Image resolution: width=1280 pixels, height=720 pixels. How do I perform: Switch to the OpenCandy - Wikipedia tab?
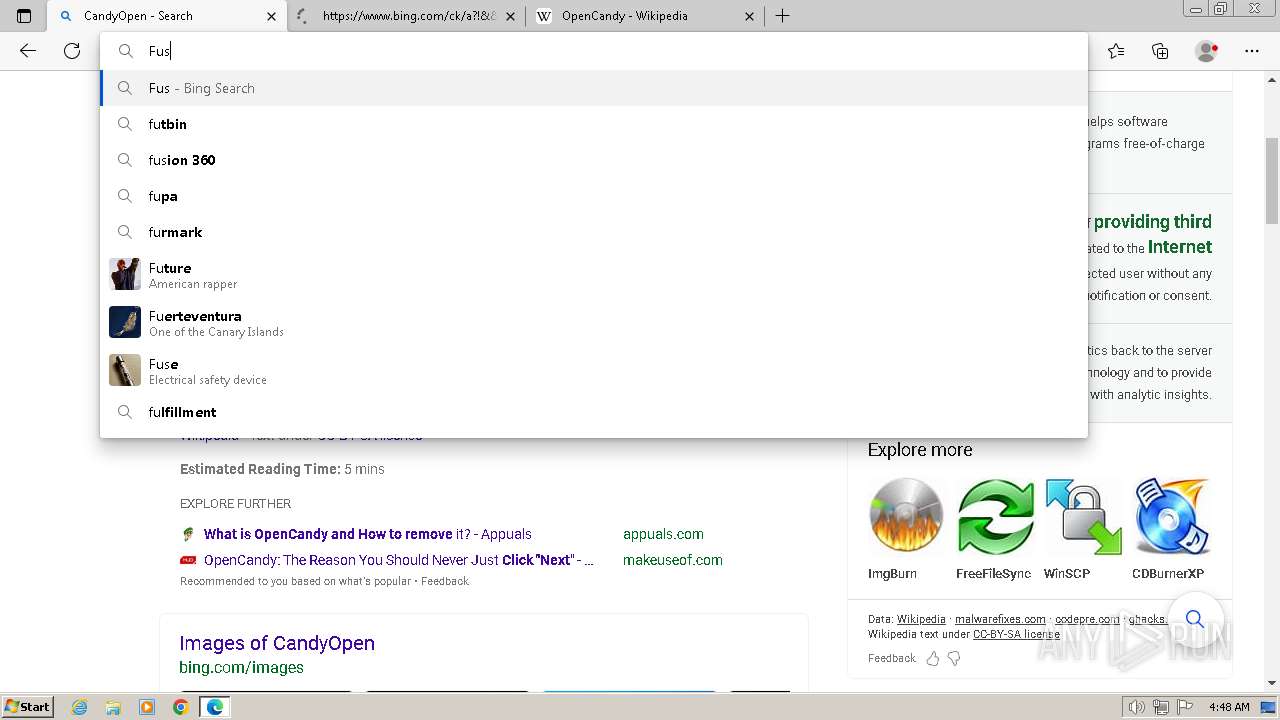[646, 16]
